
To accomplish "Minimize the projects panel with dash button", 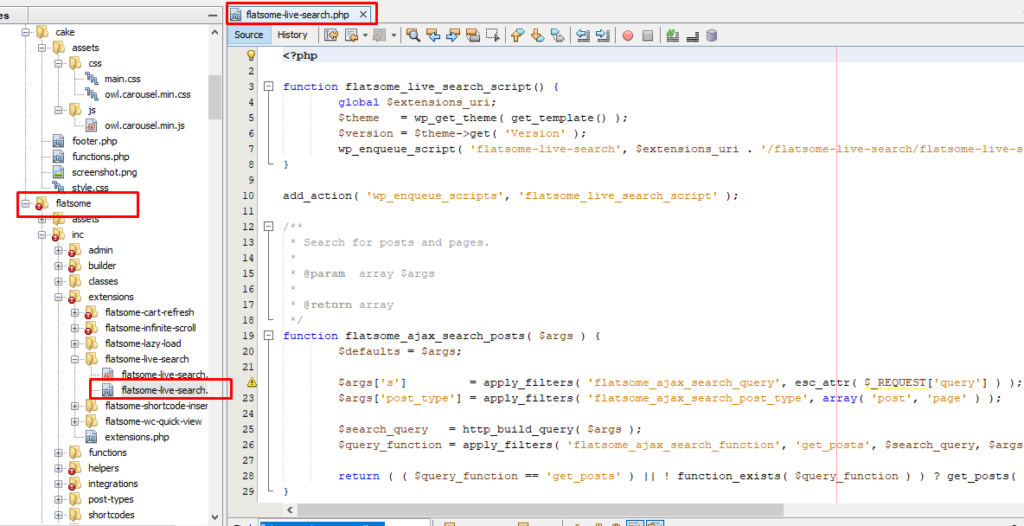I will click(212, 15).
